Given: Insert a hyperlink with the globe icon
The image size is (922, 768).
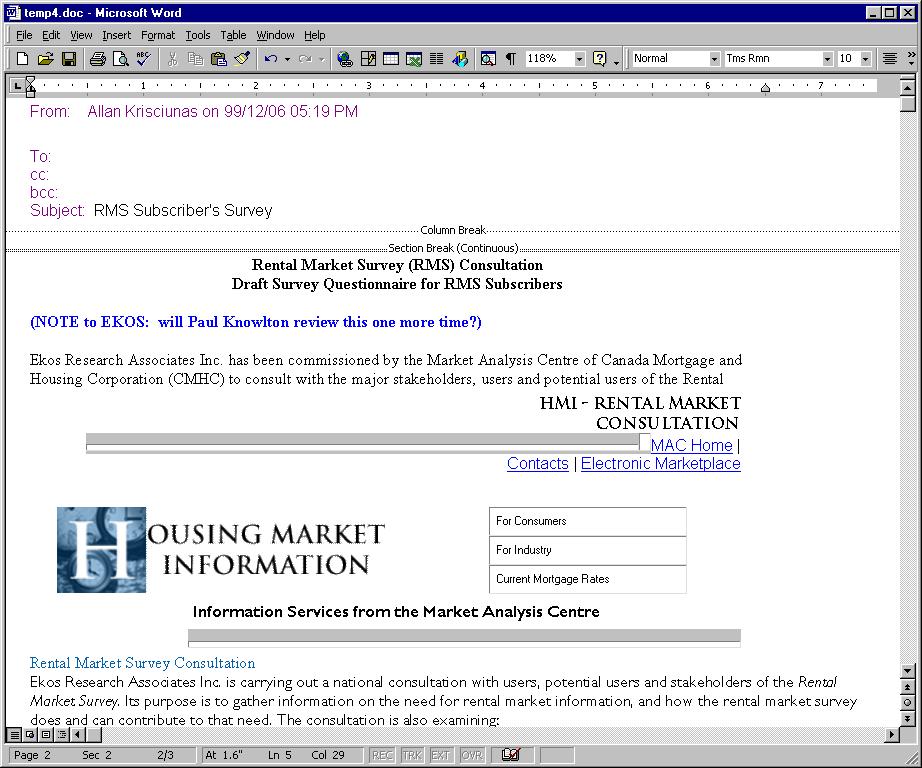Looking at the screenshot, I should 345,59.
